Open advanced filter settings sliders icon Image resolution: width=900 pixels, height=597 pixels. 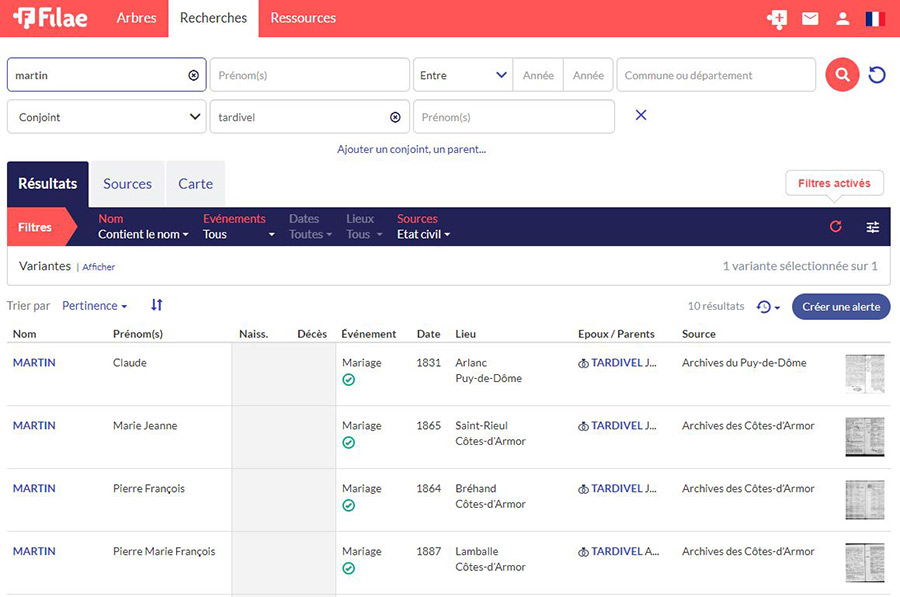tap(873, 227)
